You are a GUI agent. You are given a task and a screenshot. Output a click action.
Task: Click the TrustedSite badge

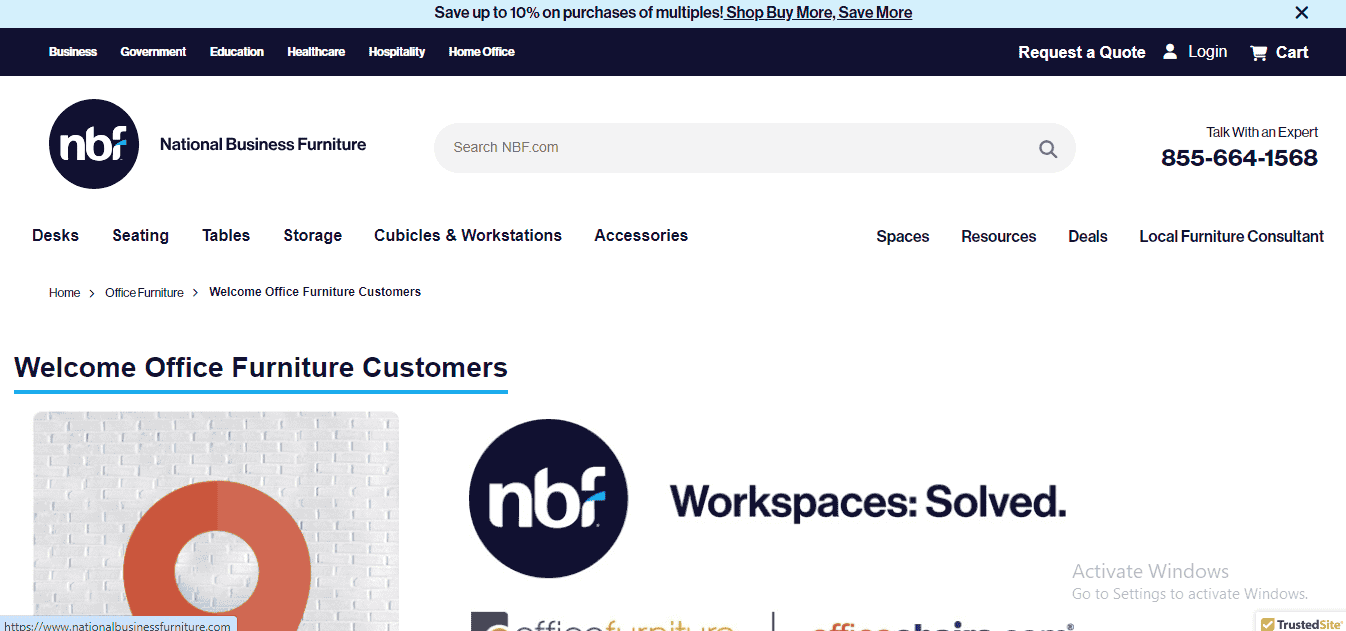1301,623
